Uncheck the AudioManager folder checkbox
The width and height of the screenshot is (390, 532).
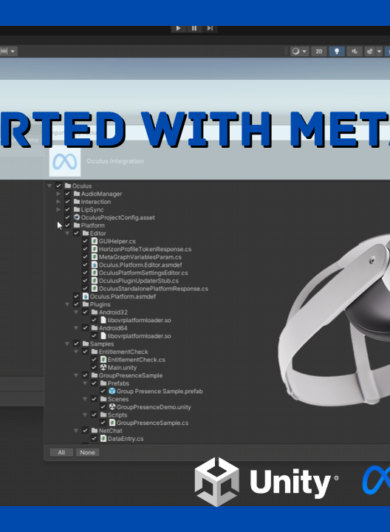pyautogui.click(x=67, y=194)
